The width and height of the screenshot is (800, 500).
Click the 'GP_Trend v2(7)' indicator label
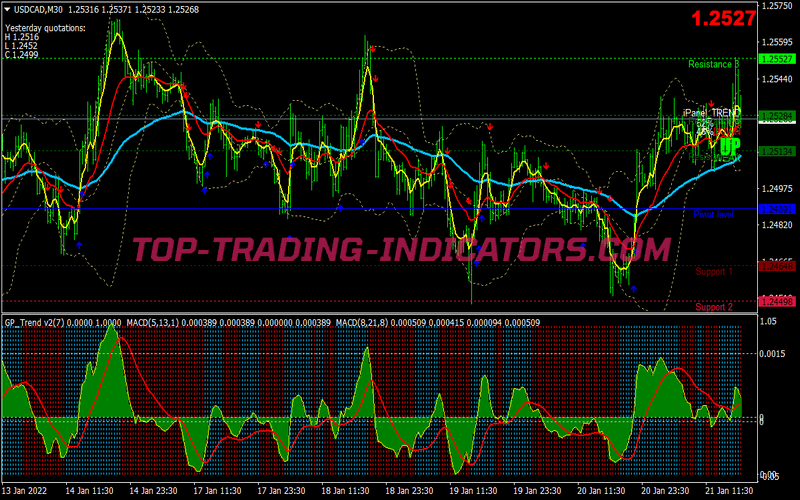pos(34,322)
